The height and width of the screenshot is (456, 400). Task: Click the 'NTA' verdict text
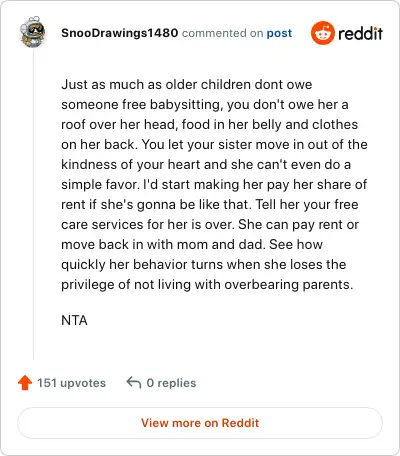coord(74,320)
